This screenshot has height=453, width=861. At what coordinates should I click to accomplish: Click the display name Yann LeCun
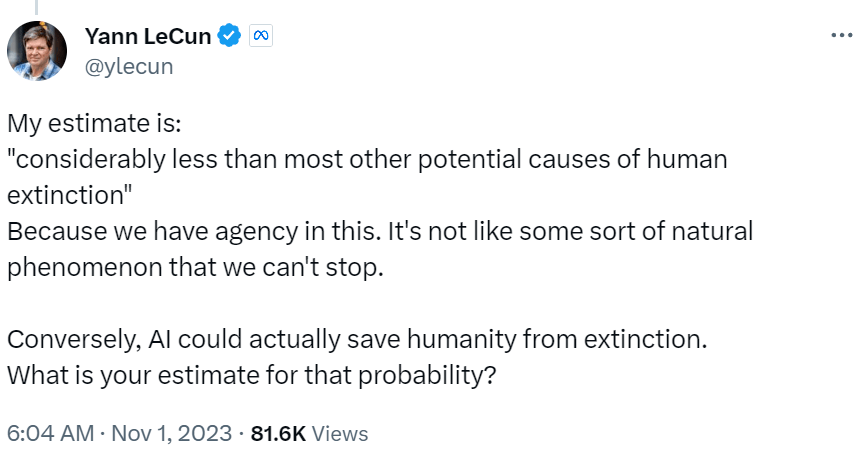pyautogui.click(x=148, y=37)
